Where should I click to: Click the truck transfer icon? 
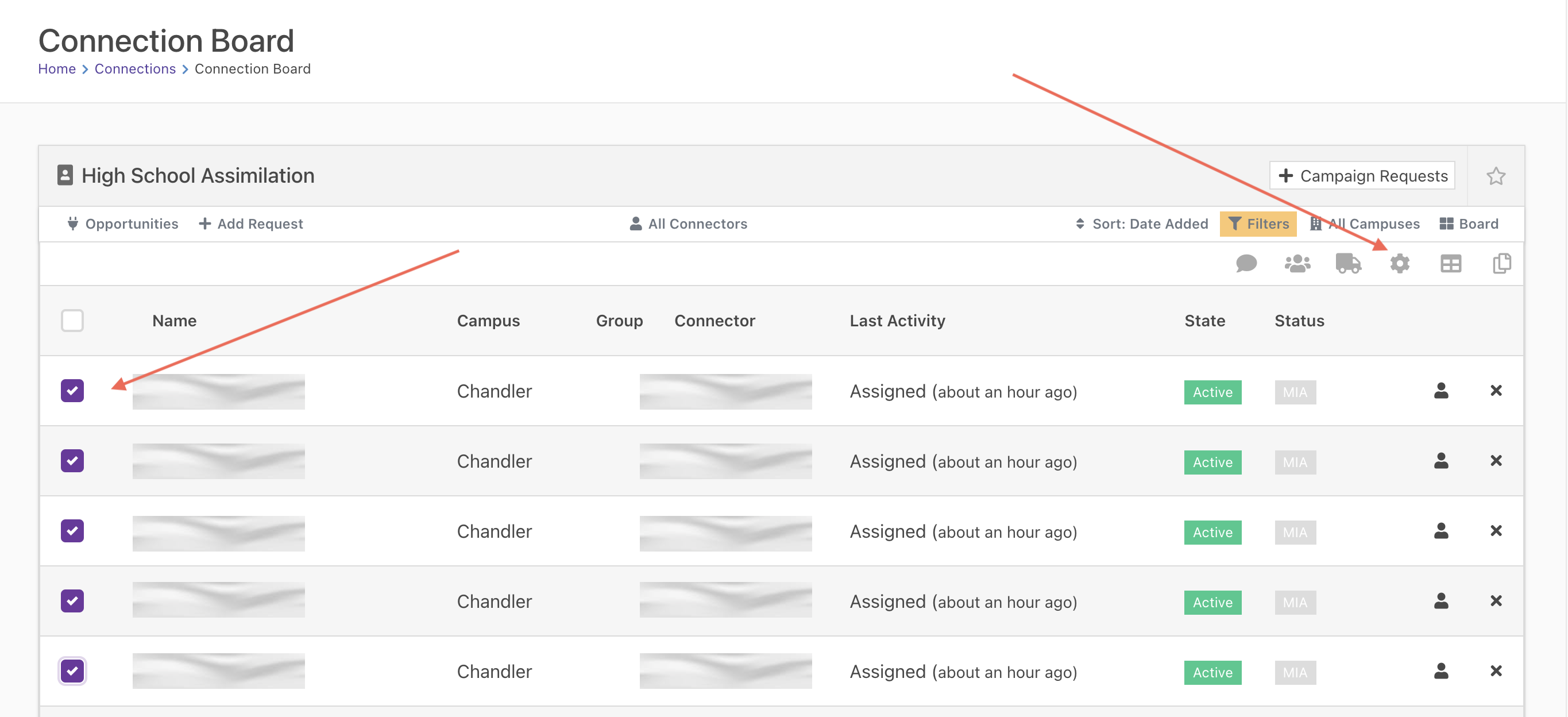[1348, 264]
